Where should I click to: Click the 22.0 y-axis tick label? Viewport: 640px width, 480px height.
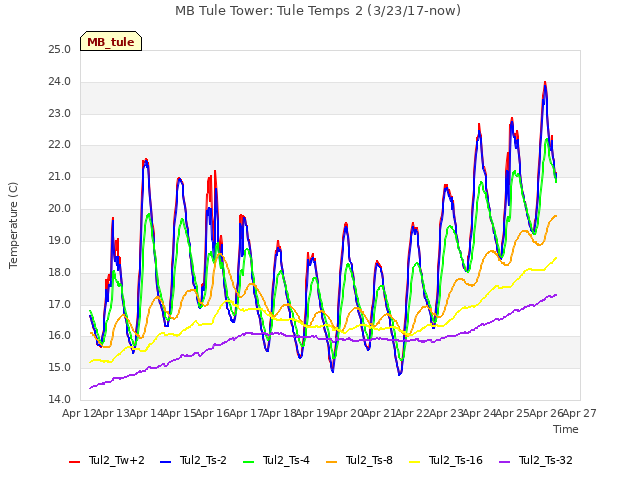[60, 145]
